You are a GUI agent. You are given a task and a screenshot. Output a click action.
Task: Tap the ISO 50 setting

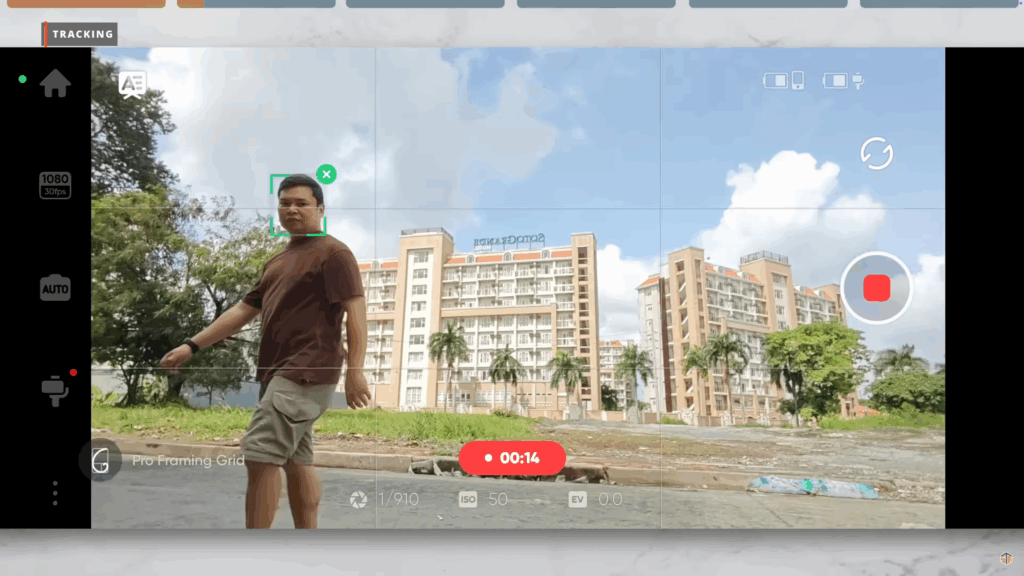coord(484,499)
